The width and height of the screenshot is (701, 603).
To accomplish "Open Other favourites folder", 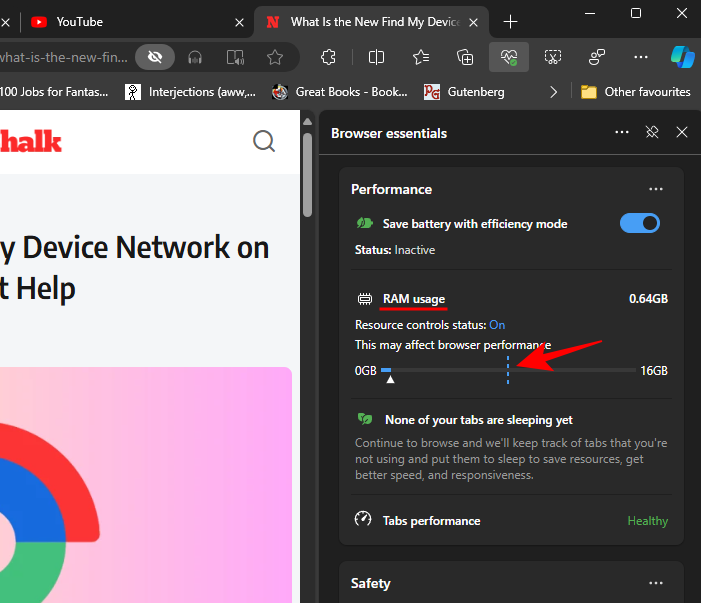I will point(635,92).
